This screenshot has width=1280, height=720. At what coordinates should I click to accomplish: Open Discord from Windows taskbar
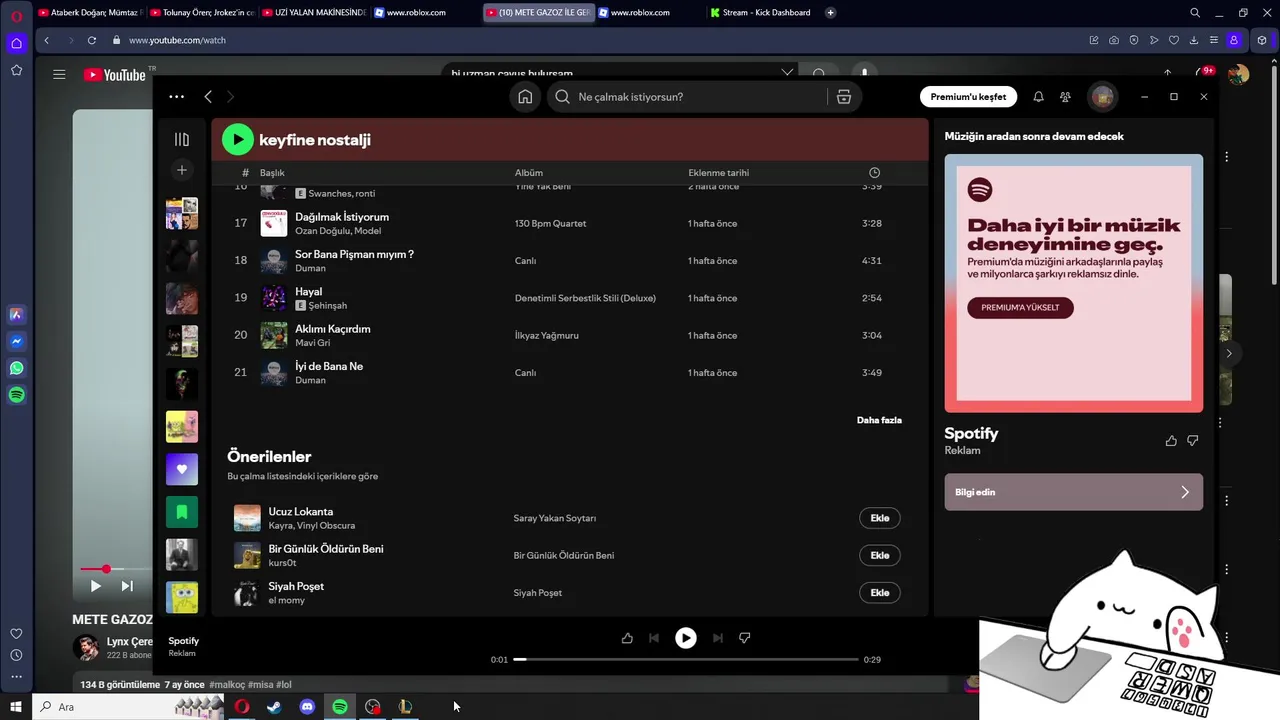(307, 707)
